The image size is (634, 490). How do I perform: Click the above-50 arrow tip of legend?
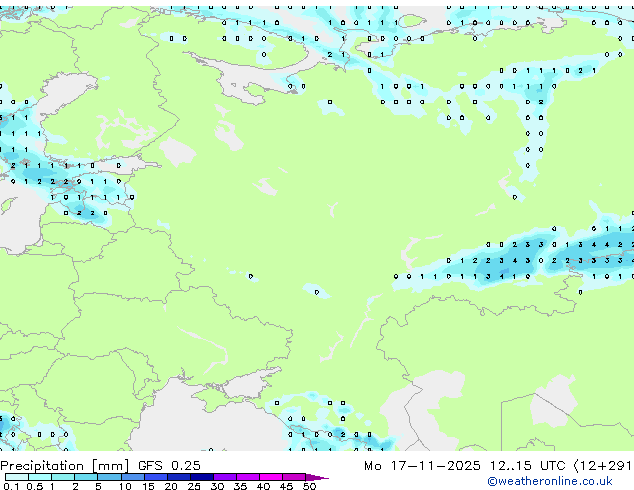(x=317, y=477)
